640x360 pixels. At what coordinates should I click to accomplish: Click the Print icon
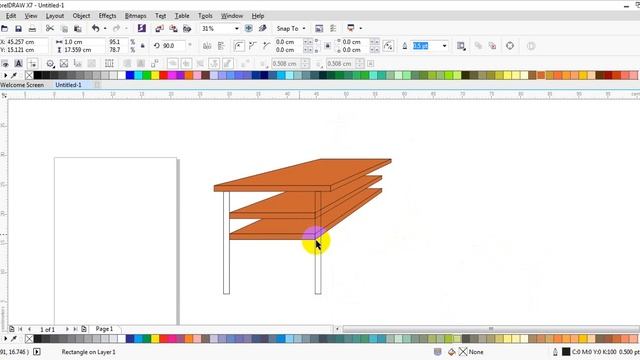click(32, 29)
